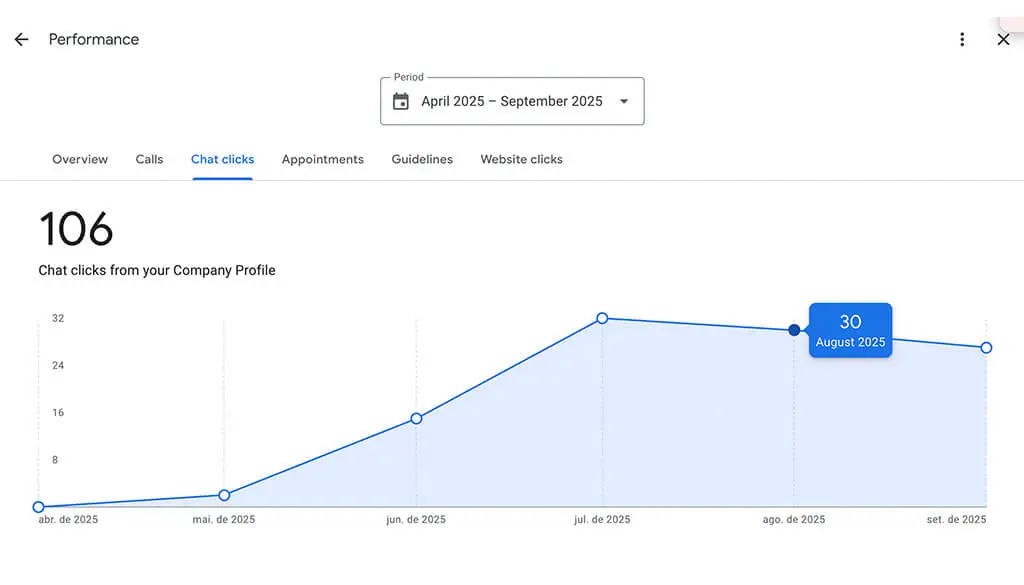Close the Performance panel
This screenshot has width=1024, height=585.
(x=1004, y=40)
